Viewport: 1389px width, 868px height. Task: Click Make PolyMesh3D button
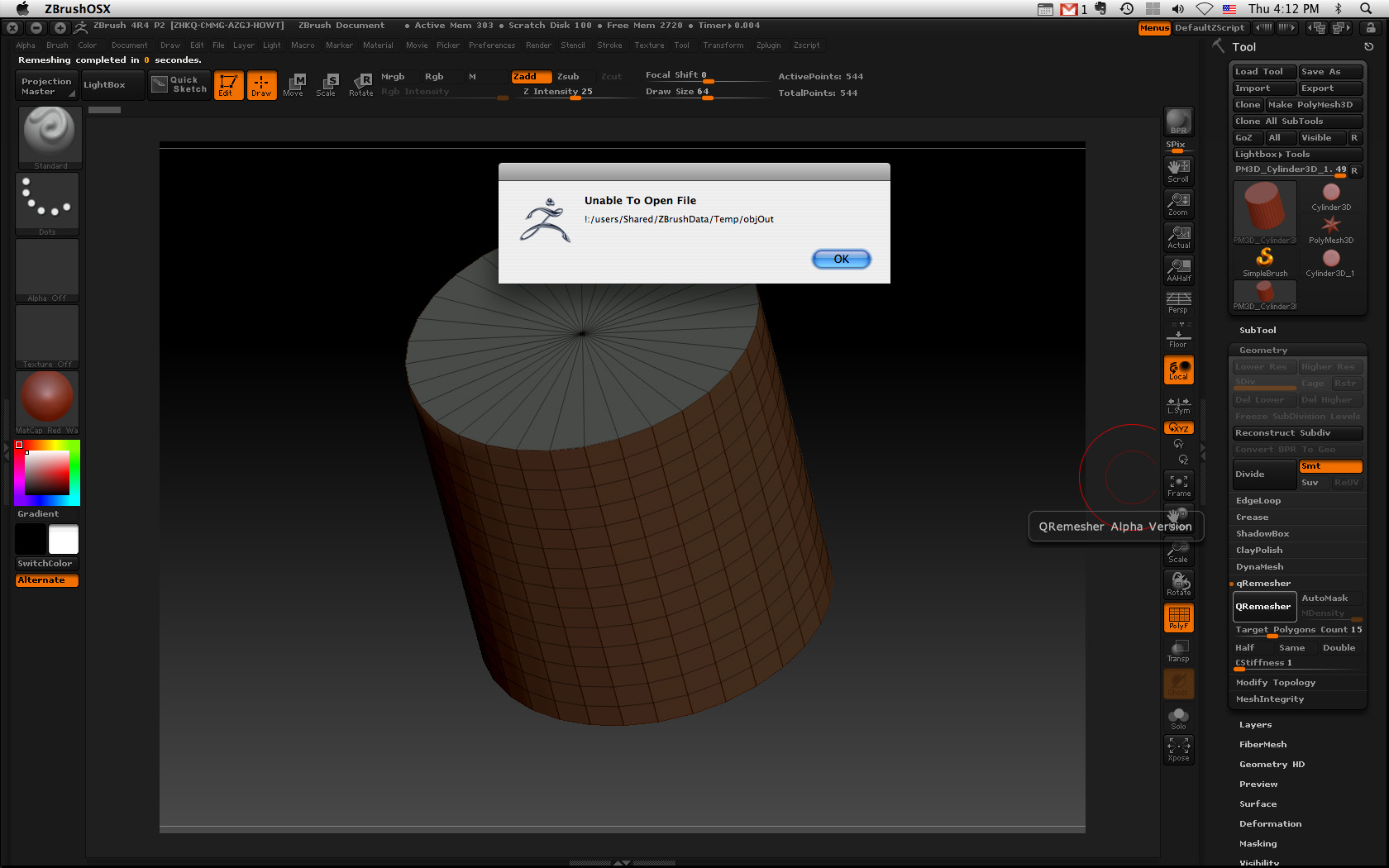click(x=1314, y=105)
